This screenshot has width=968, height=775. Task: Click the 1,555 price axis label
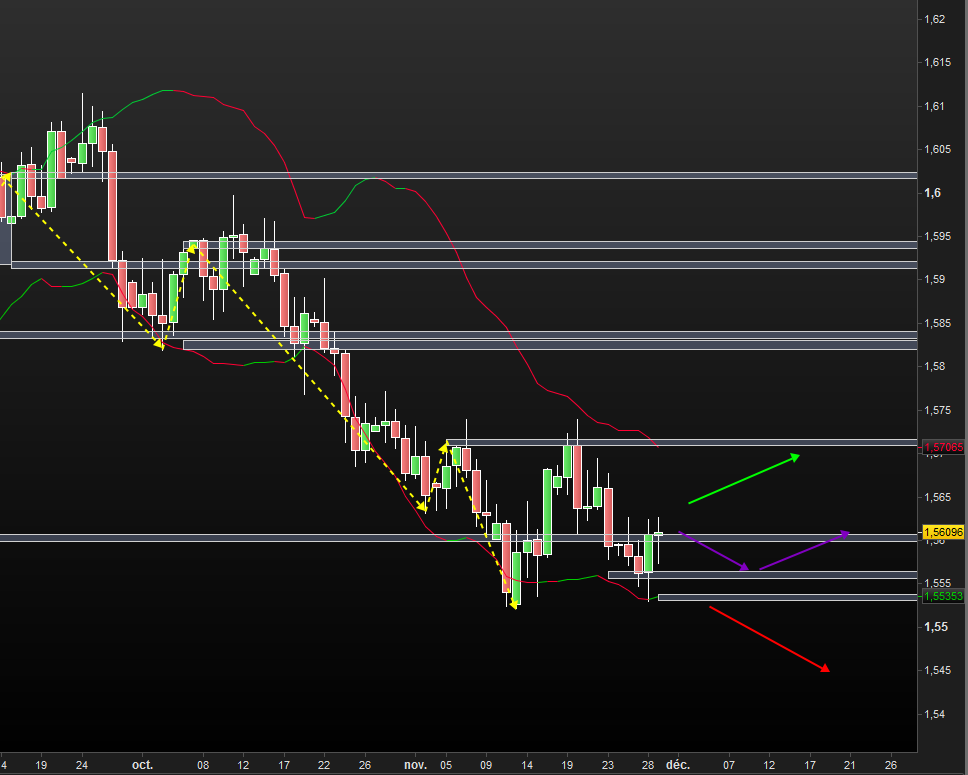(937, 583)
